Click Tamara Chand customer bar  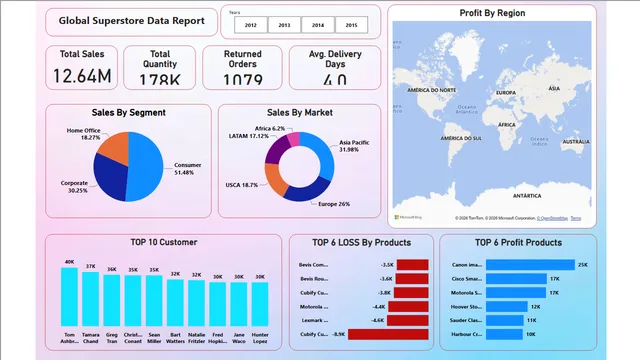(x=91, y=299)
